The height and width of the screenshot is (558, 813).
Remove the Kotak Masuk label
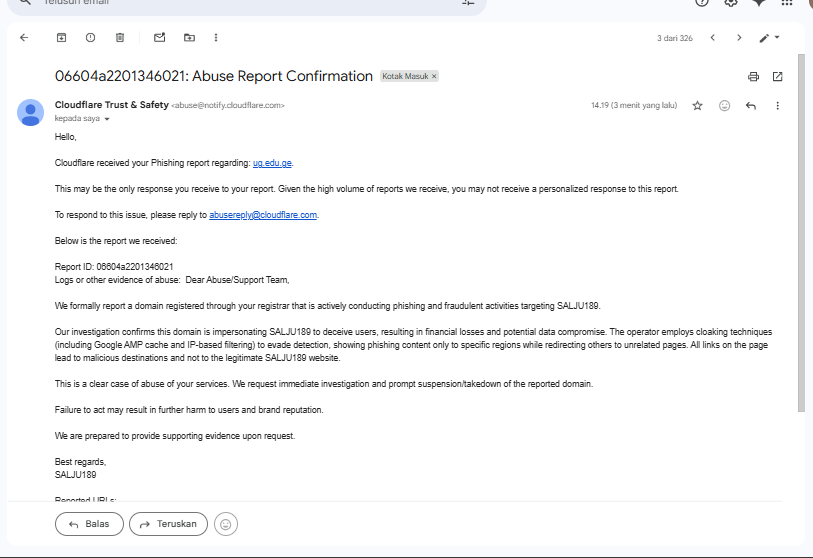click(434, 76)
